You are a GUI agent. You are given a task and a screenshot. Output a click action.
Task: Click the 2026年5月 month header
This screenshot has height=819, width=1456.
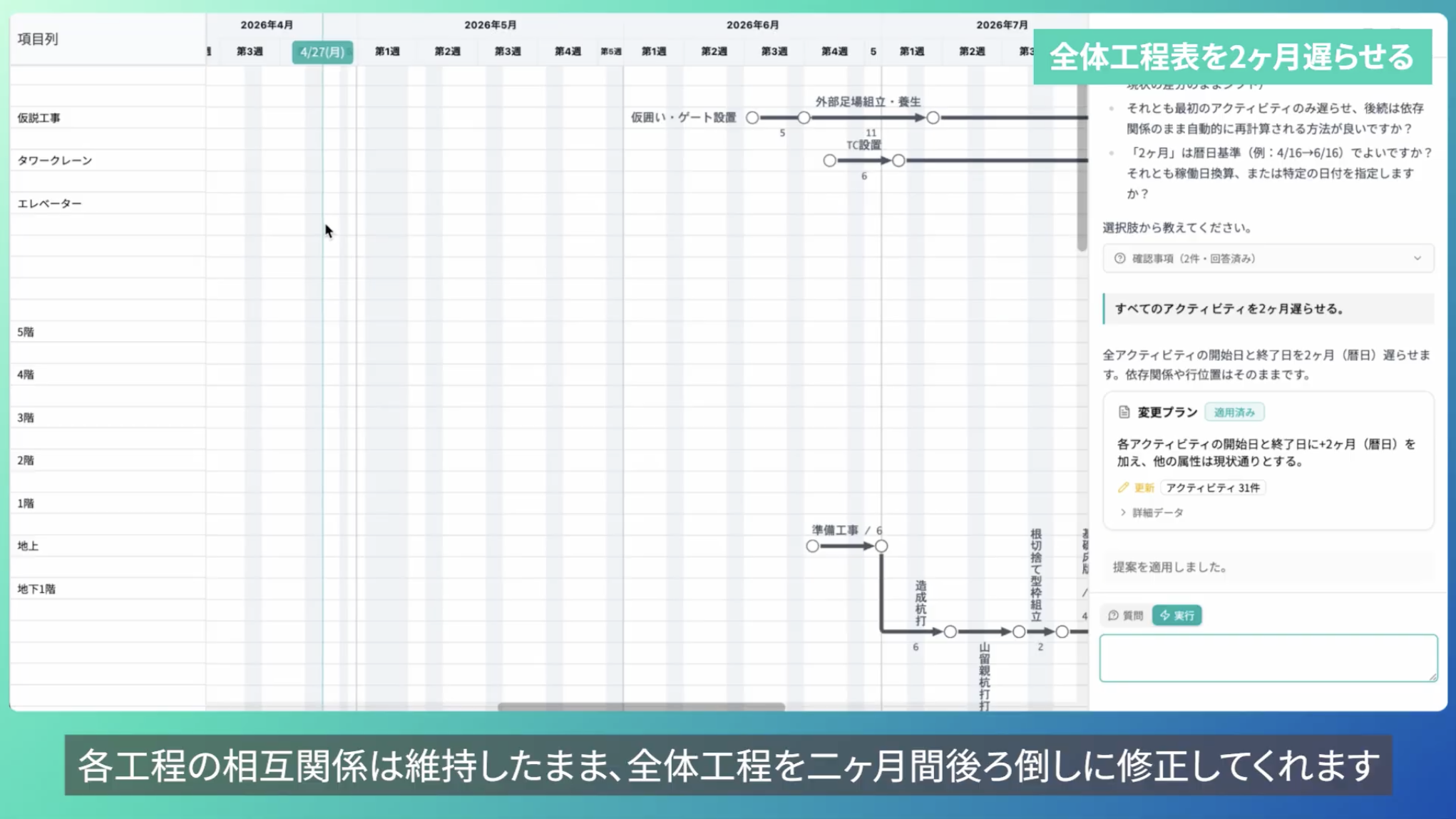(490, 25)
